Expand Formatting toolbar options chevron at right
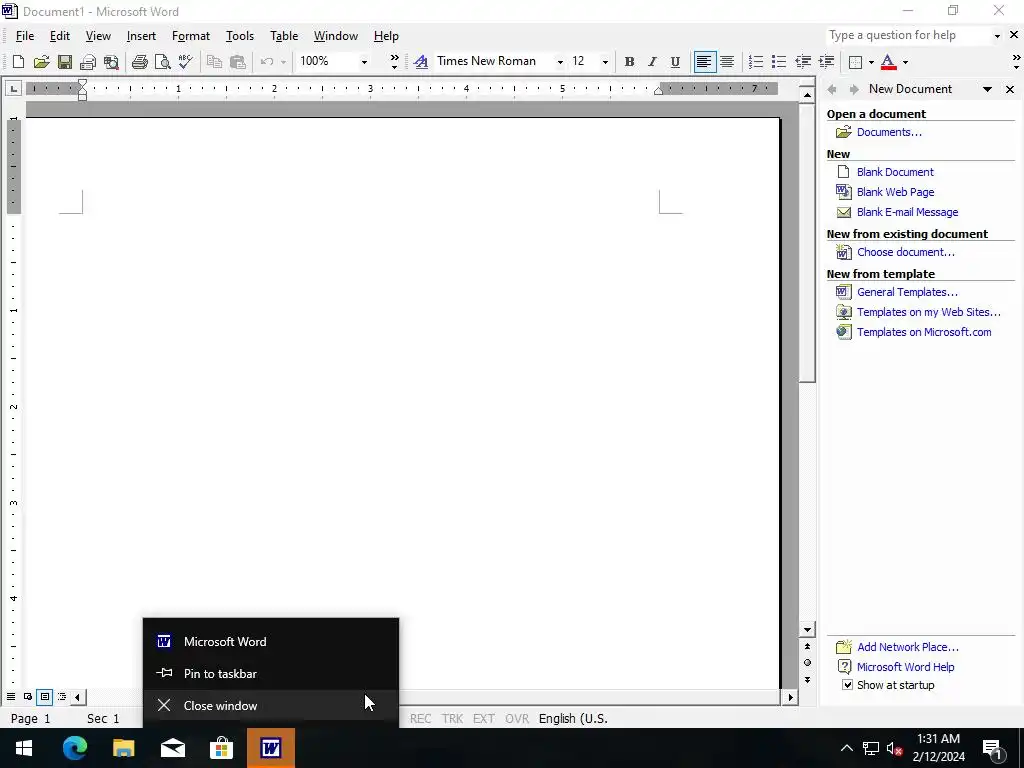1024x768 pixels. [x=1016, y=62]
